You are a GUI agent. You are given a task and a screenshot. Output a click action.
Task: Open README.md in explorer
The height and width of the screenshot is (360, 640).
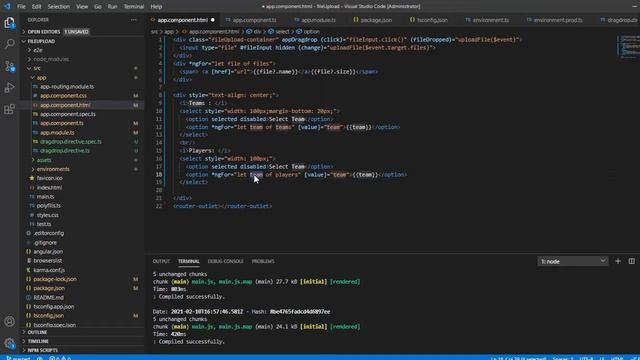coord(48,298)
